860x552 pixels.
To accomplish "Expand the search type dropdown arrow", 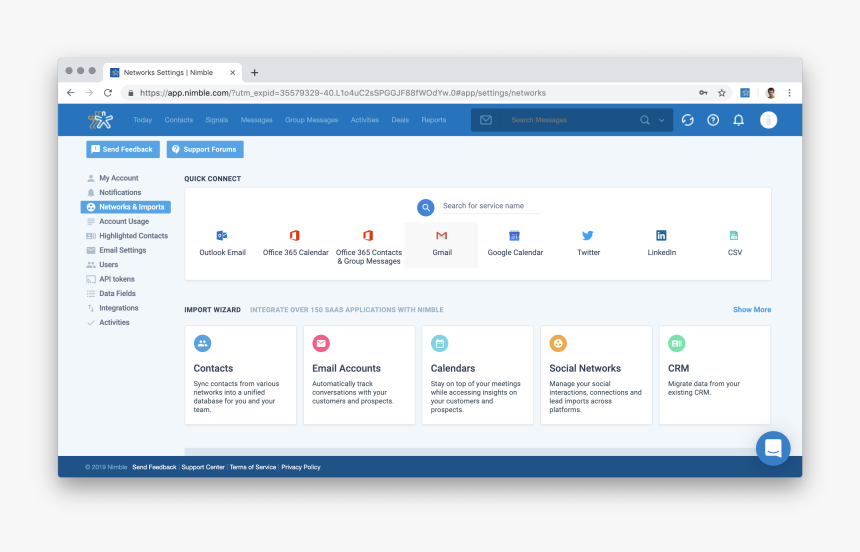I will tap(661, 120).
